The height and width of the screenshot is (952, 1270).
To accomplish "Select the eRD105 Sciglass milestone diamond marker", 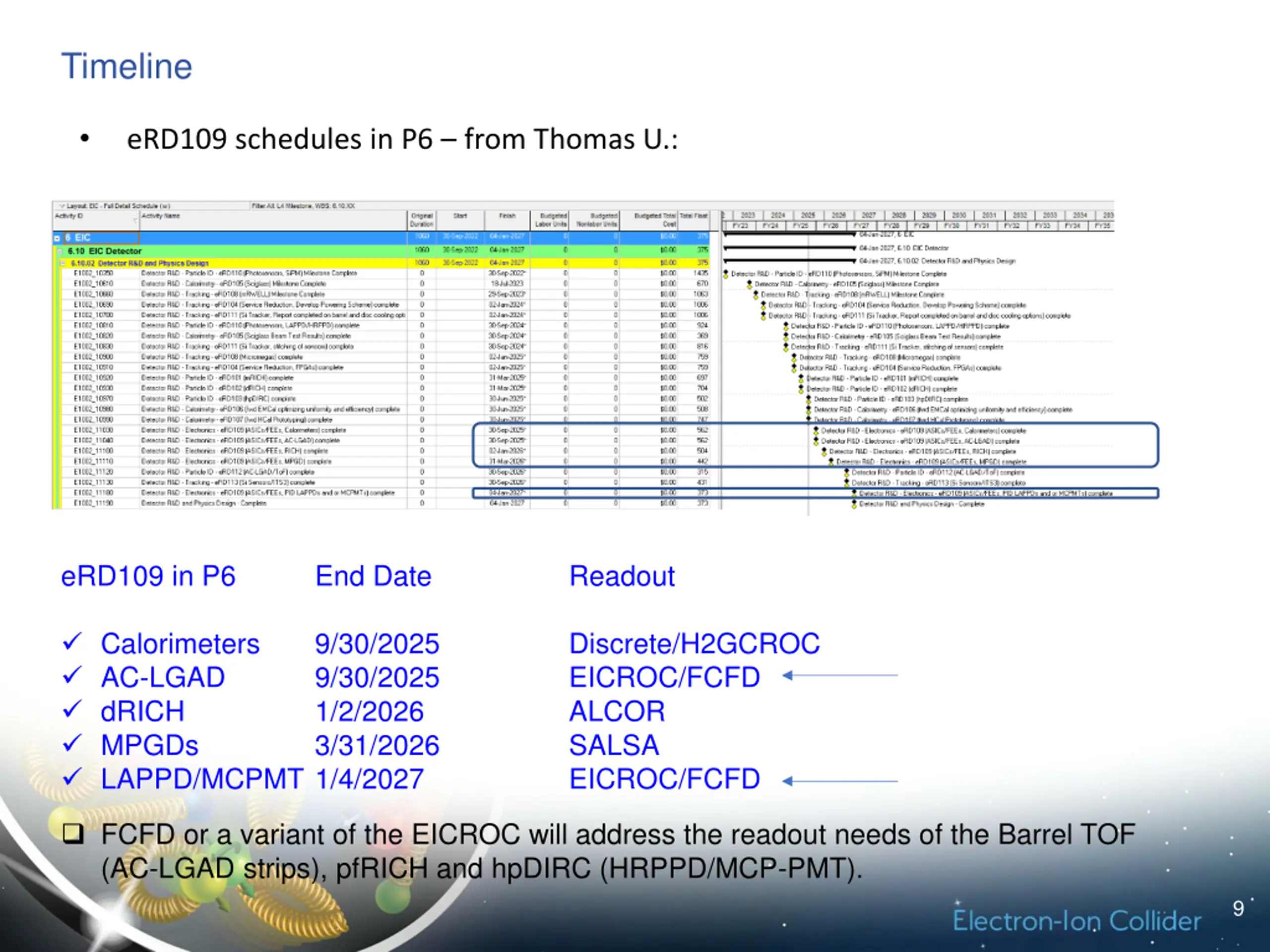I will click(749, 285).
